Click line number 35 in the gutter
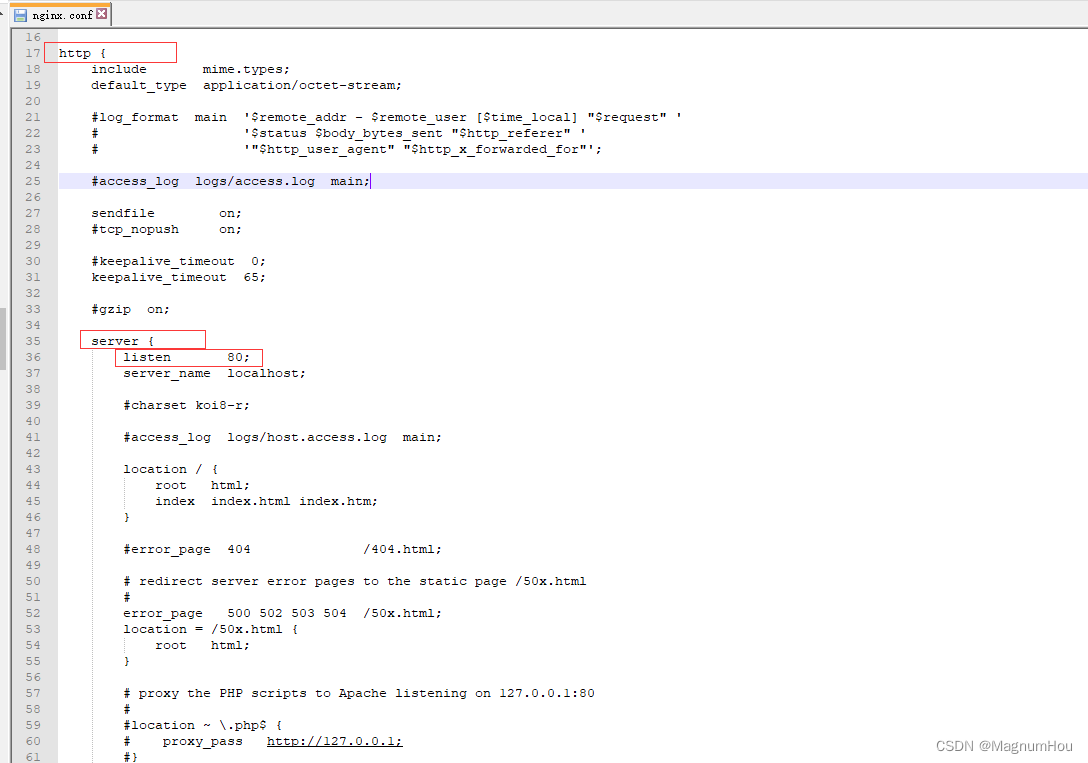1088x763 pixels. [x=33, y=341]
